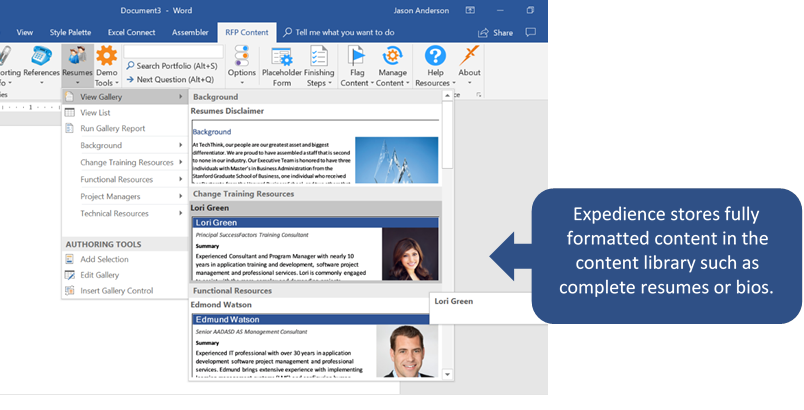Image resolution: width=804 pixels, height=410 pixels.
Task: Insert the Lori Green resume thumbnail
Action: (x=316, y=248)
